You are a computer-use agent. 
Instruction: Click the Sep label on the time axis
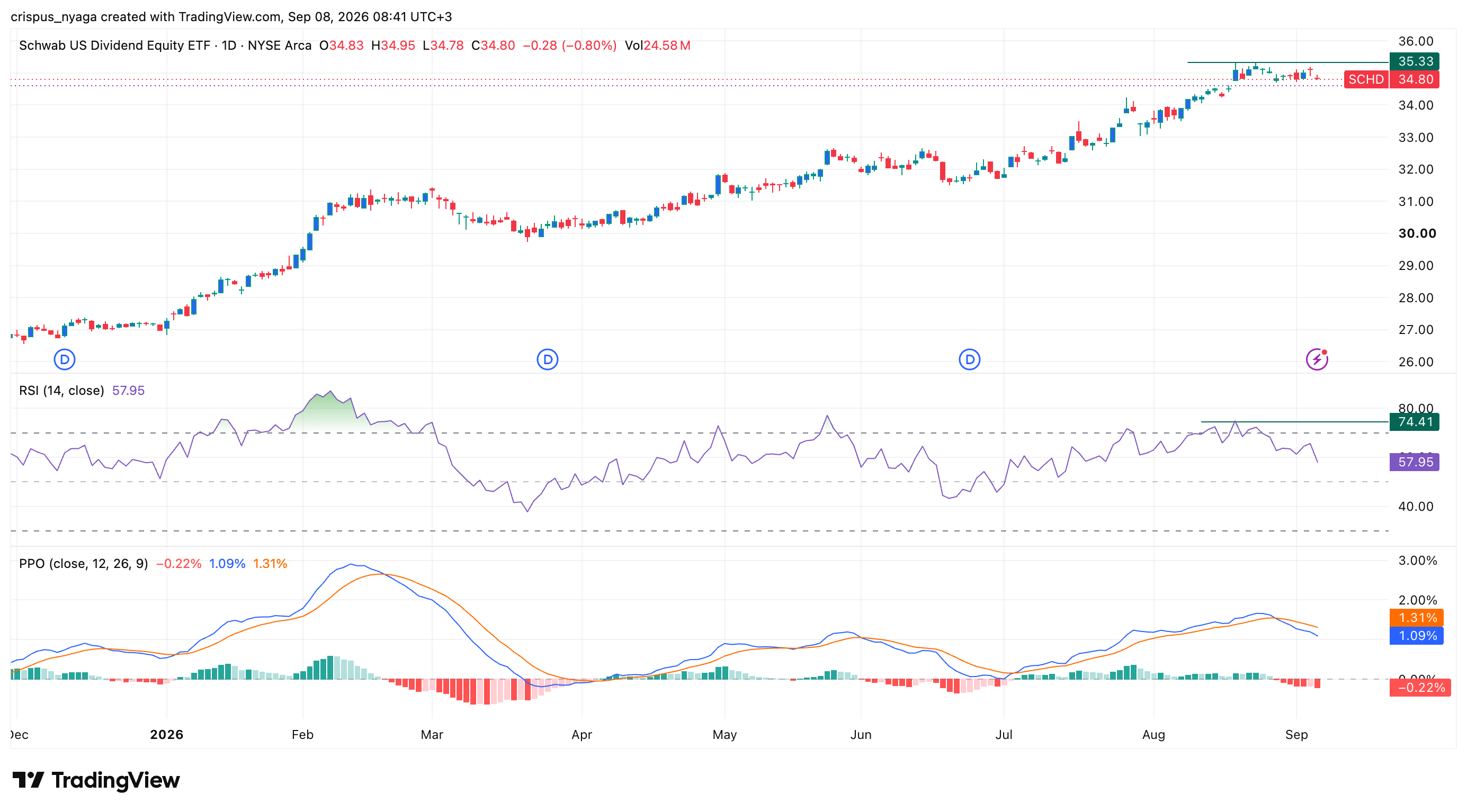(1296, 735)
